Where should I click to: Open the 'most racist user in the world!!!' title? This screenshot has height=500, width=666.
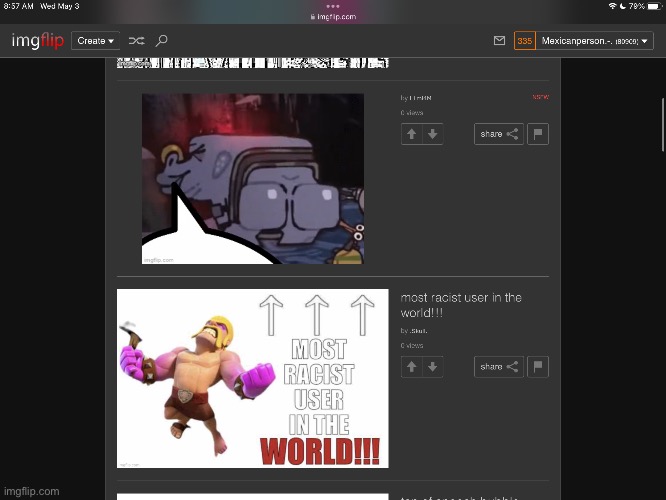tap(461, 305)
